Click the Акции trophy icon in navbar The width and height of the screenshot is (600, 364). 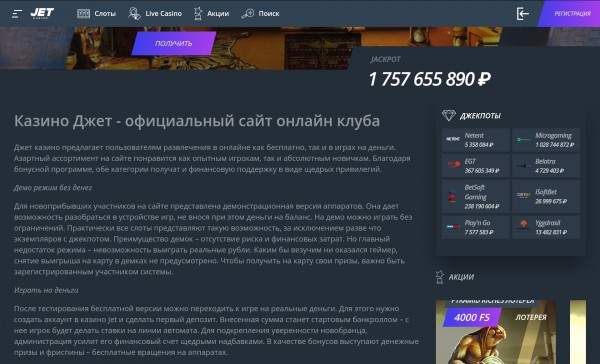click(x=198, y=13)
